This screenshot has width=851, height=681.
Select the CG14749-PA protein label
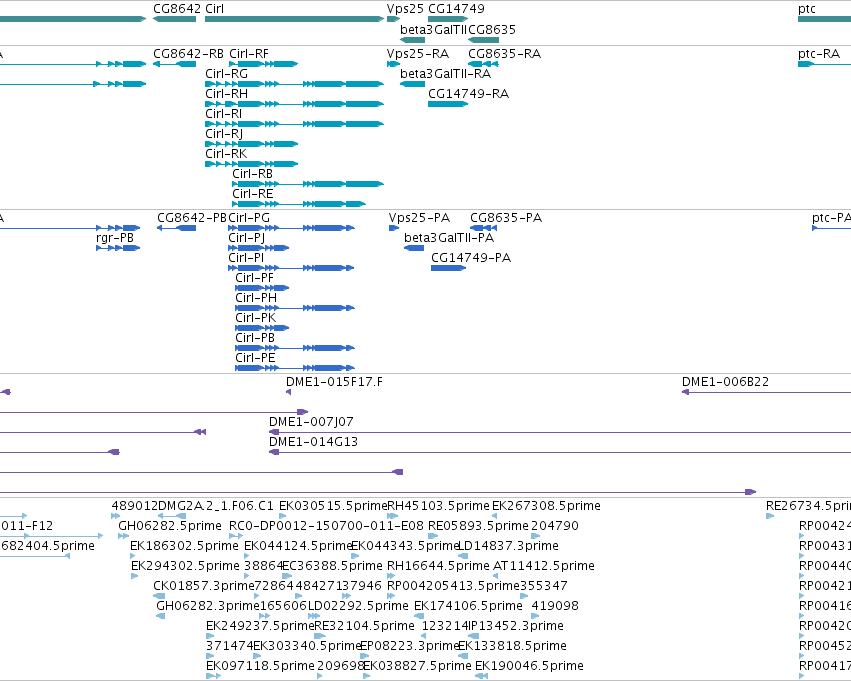pos(471,258)
